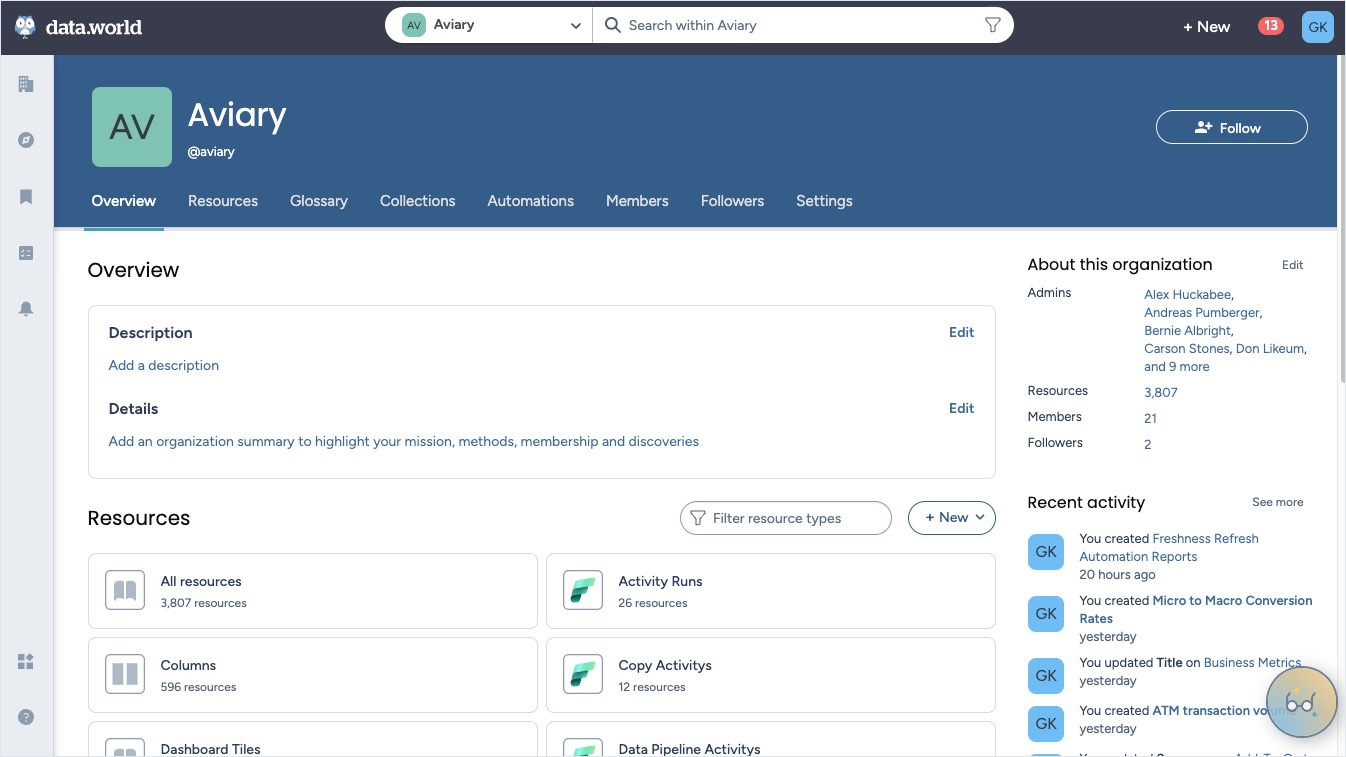Open the Activity Runs card title
The height and width of the screenshot is (757, 1346).
(x=660, y=581)
